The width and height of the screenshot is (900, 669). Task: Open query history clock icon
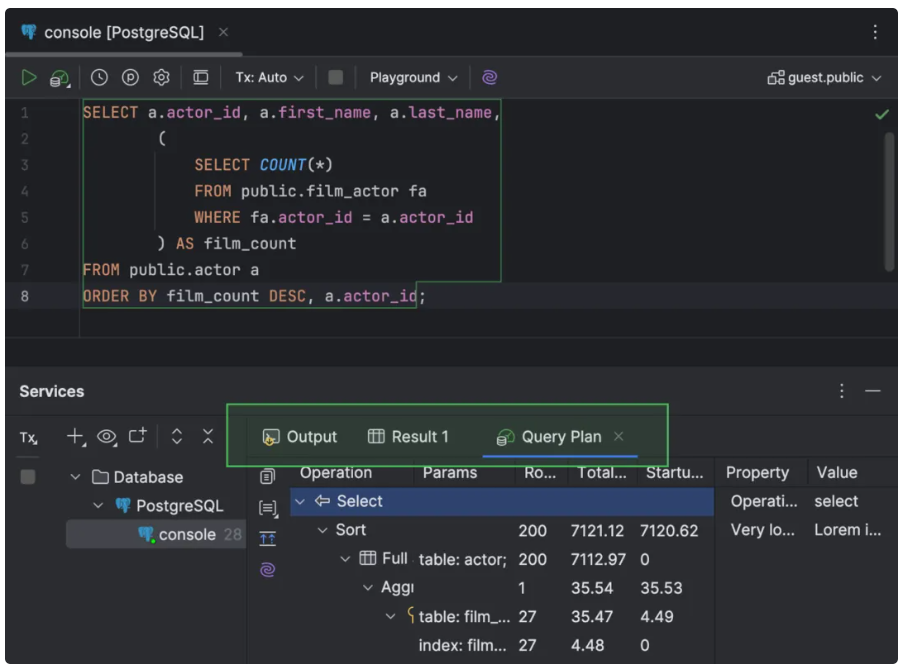point(99,77)
